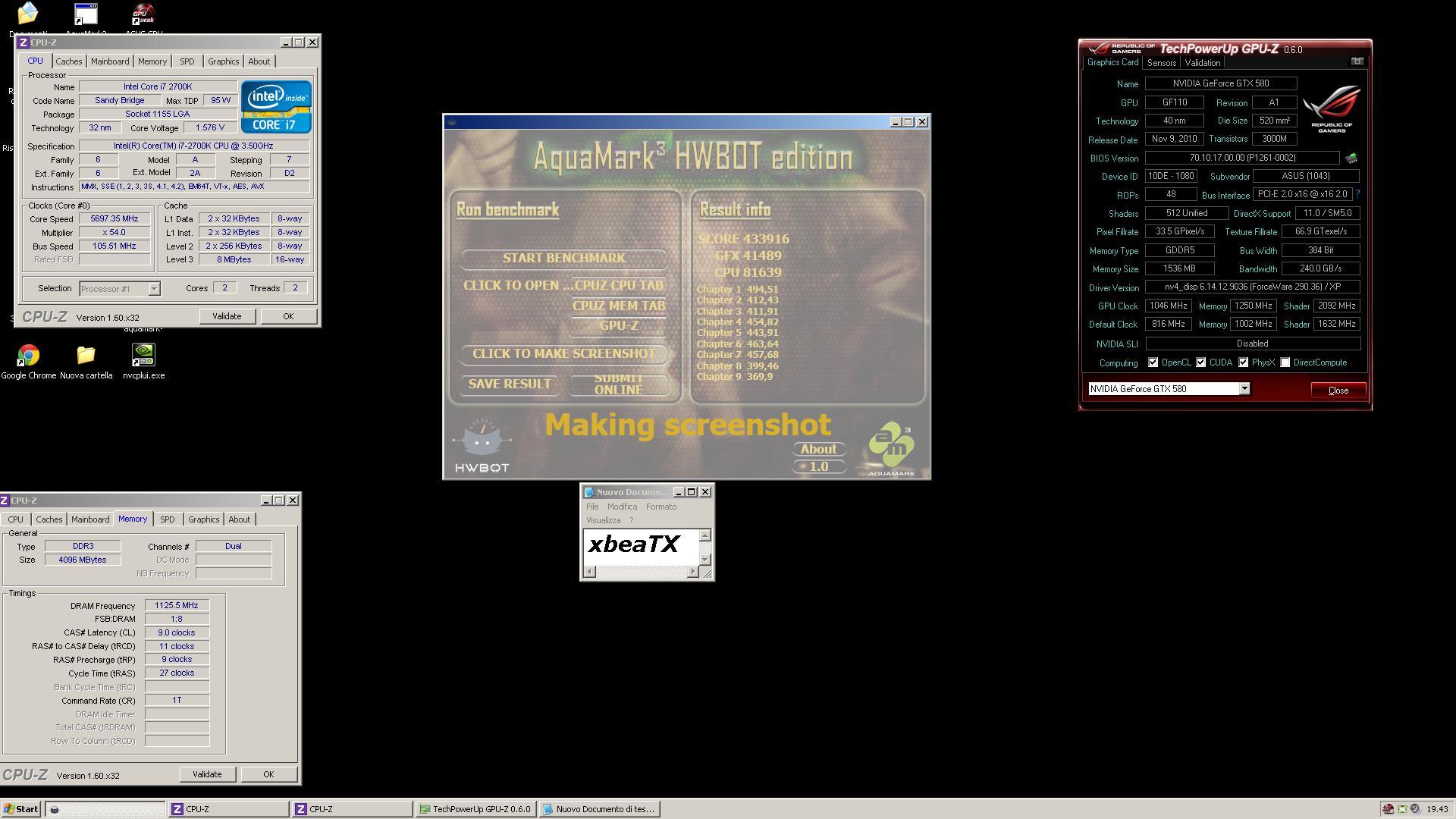Open Visualizza menu in Notepad

click(x=603, y=520)
